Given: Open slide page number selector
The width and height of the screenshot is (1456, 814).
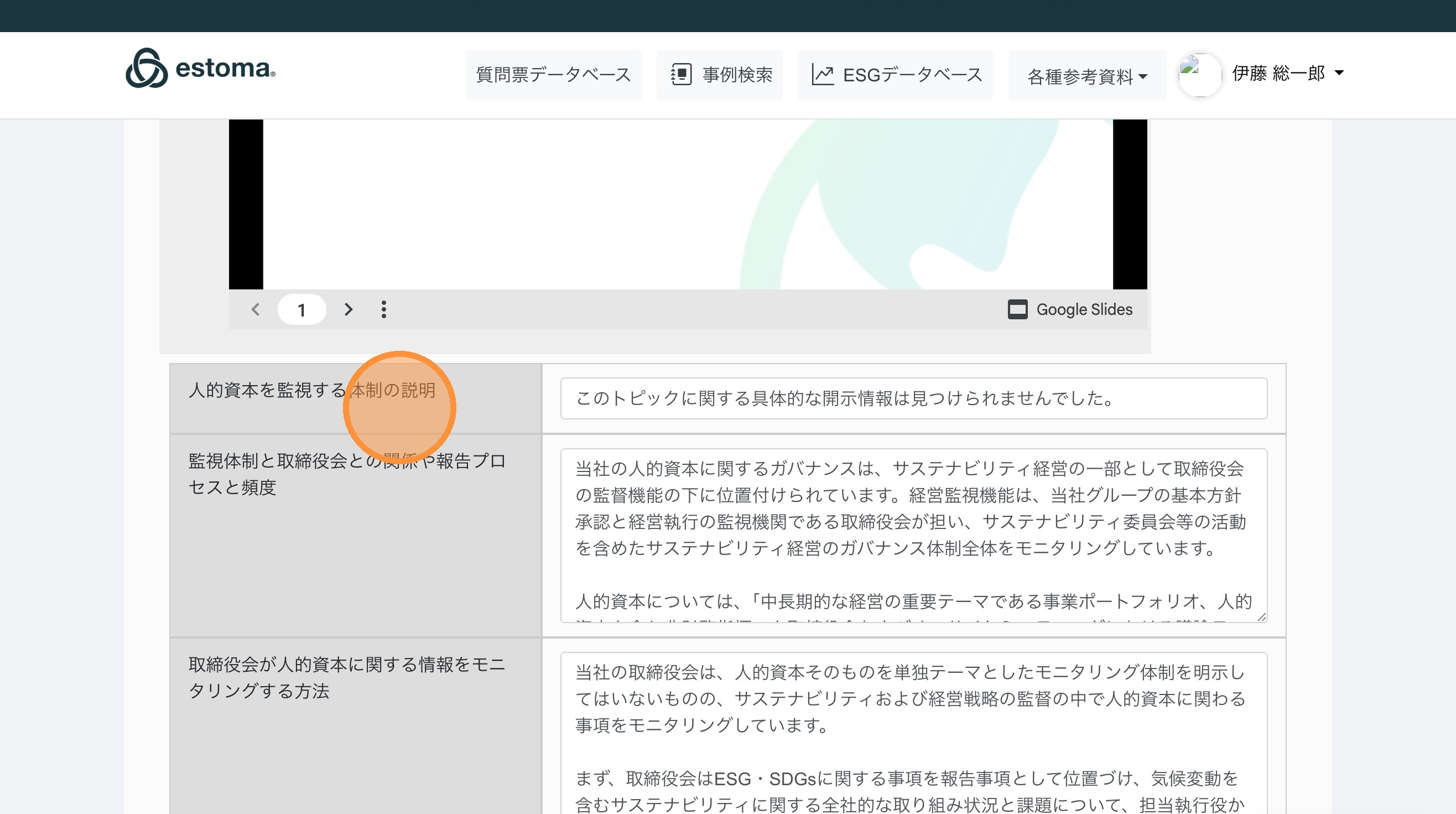Looking at the screenshot, I should pos(301,310).
